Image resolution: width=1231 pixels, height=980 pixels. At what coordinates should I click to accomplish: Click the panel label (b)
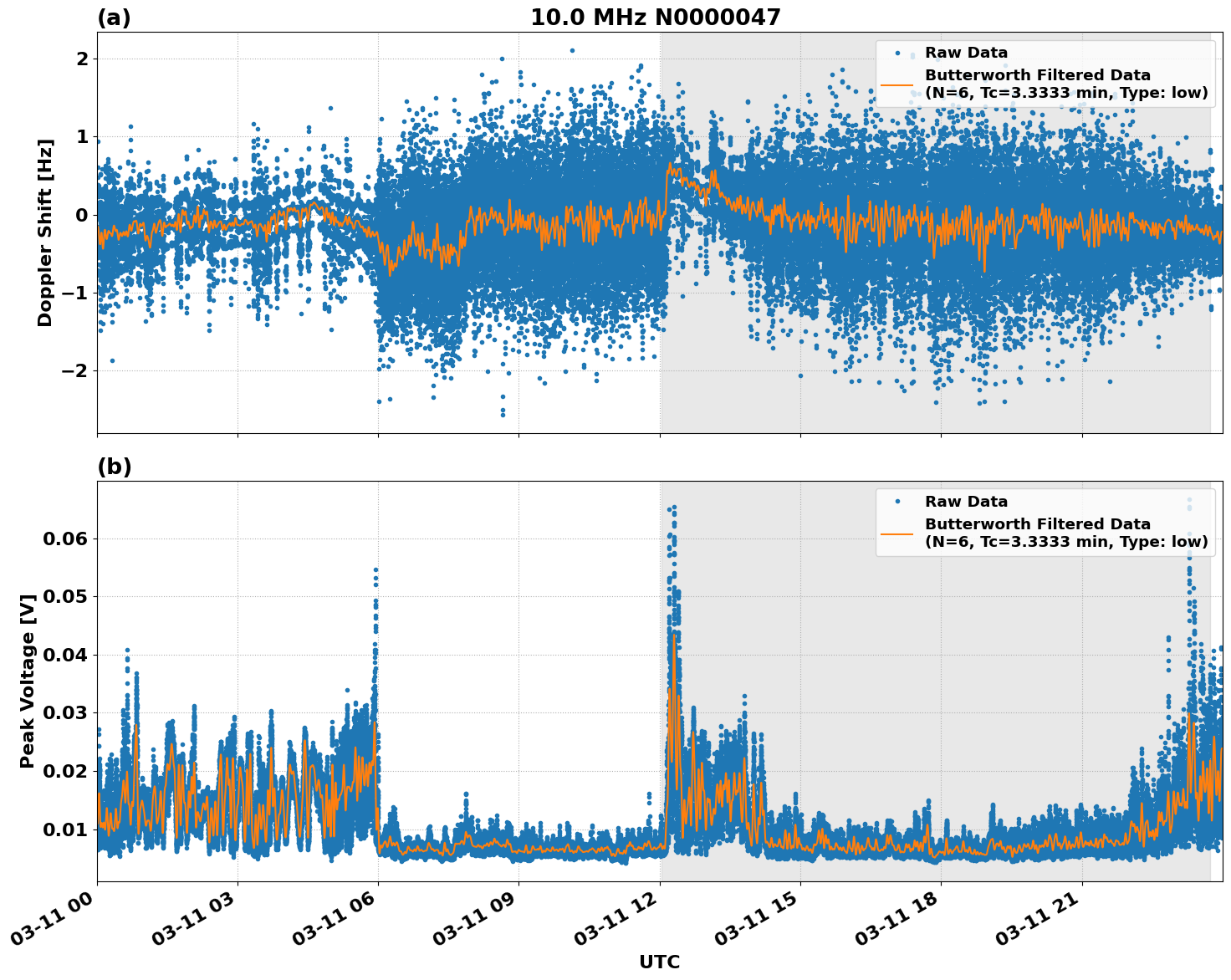pyautogui.click(x=113, y=466)
